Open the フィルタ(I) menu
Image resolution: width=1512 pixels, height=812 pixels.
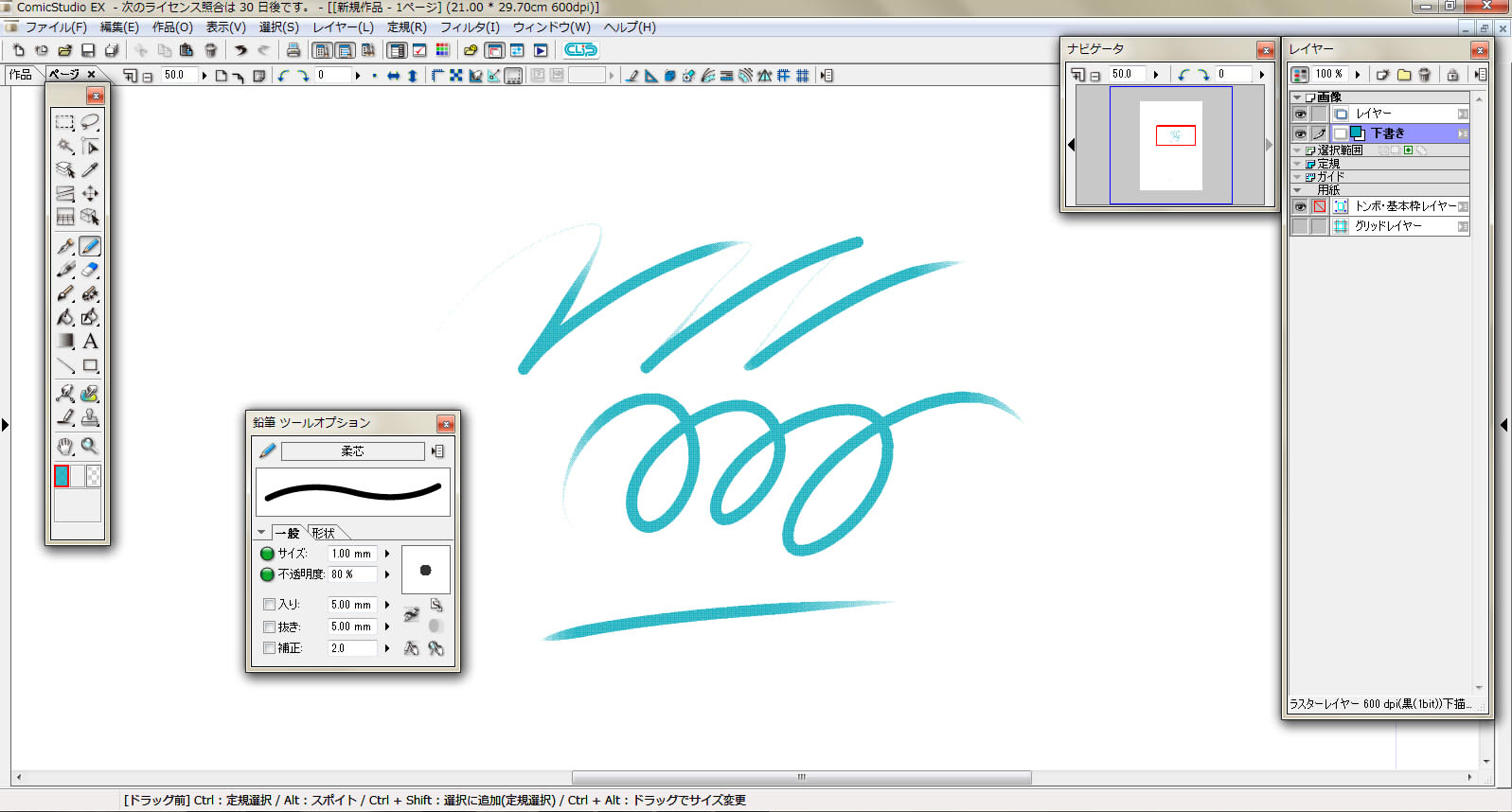469,27
